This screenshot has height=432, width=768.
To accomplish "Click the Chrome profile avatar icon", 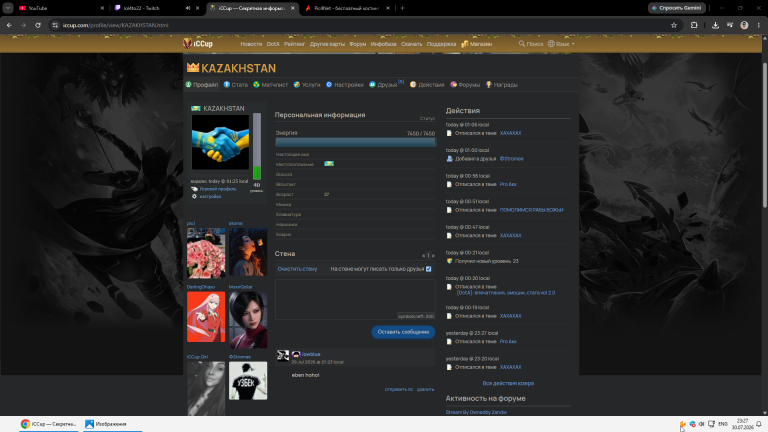I will 744,25.
